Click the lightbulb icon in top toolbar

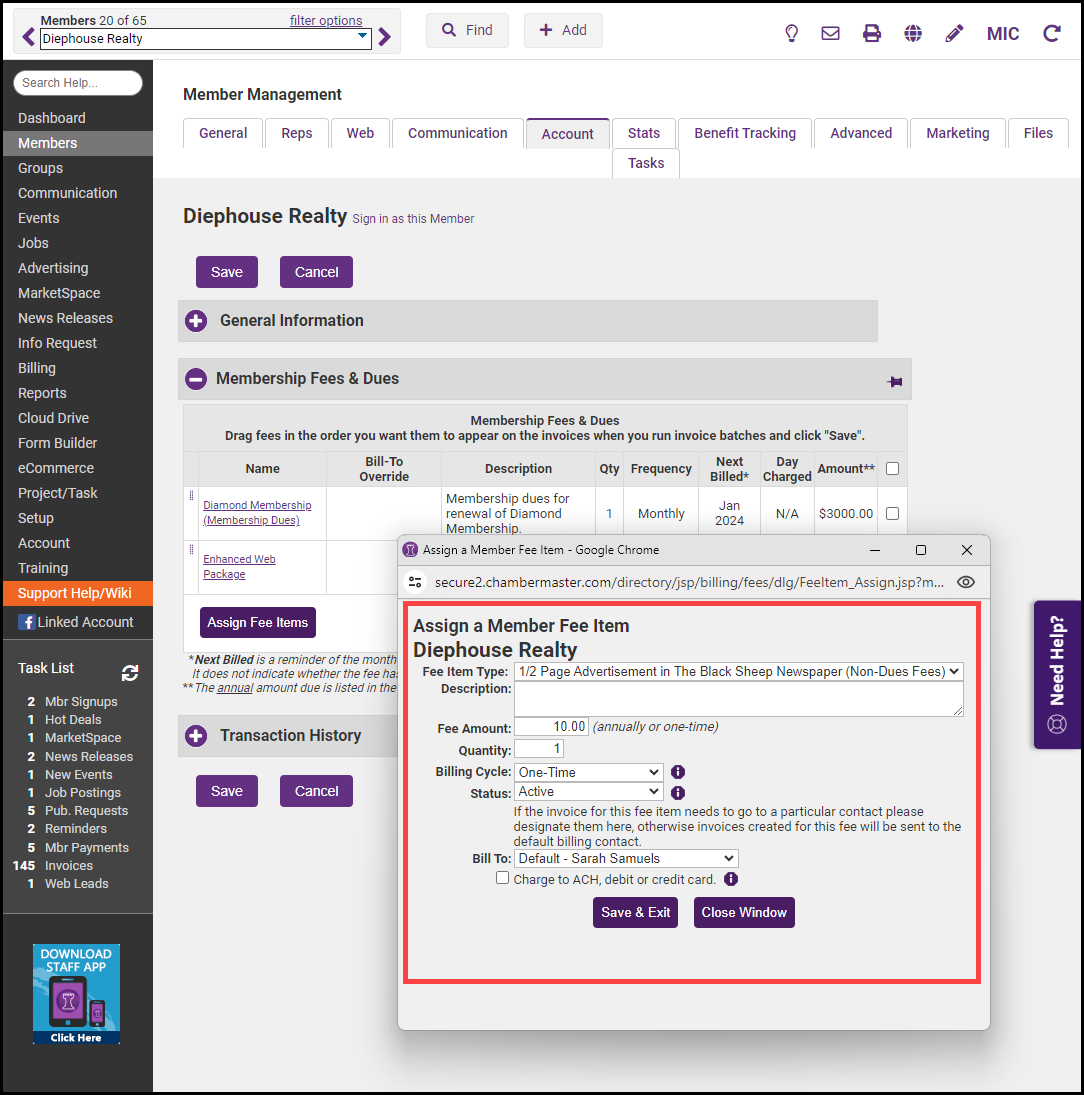point(791,33)
